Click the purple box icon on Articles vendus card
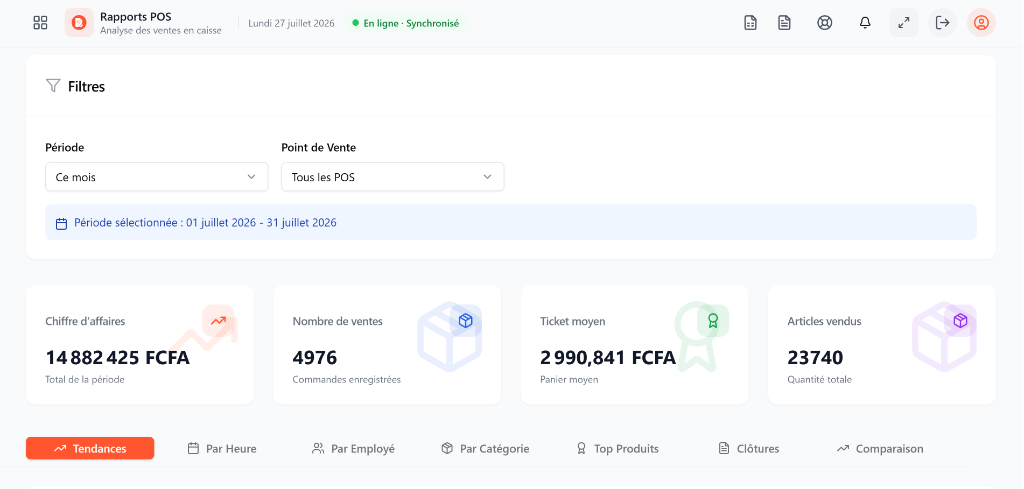 pyautogui.click(x=960, y=321)
